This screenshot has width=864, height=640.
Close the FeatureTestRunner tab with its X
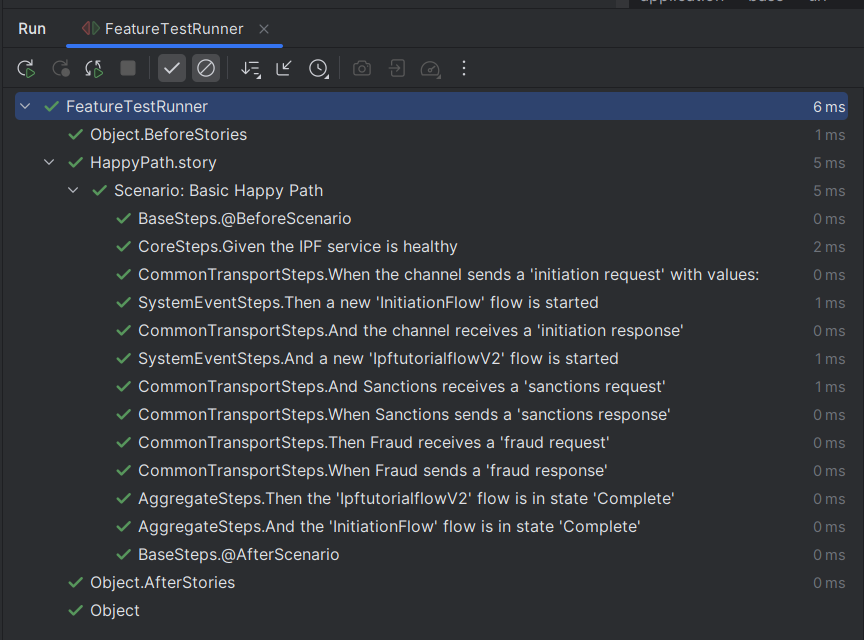tap(263, 29)
